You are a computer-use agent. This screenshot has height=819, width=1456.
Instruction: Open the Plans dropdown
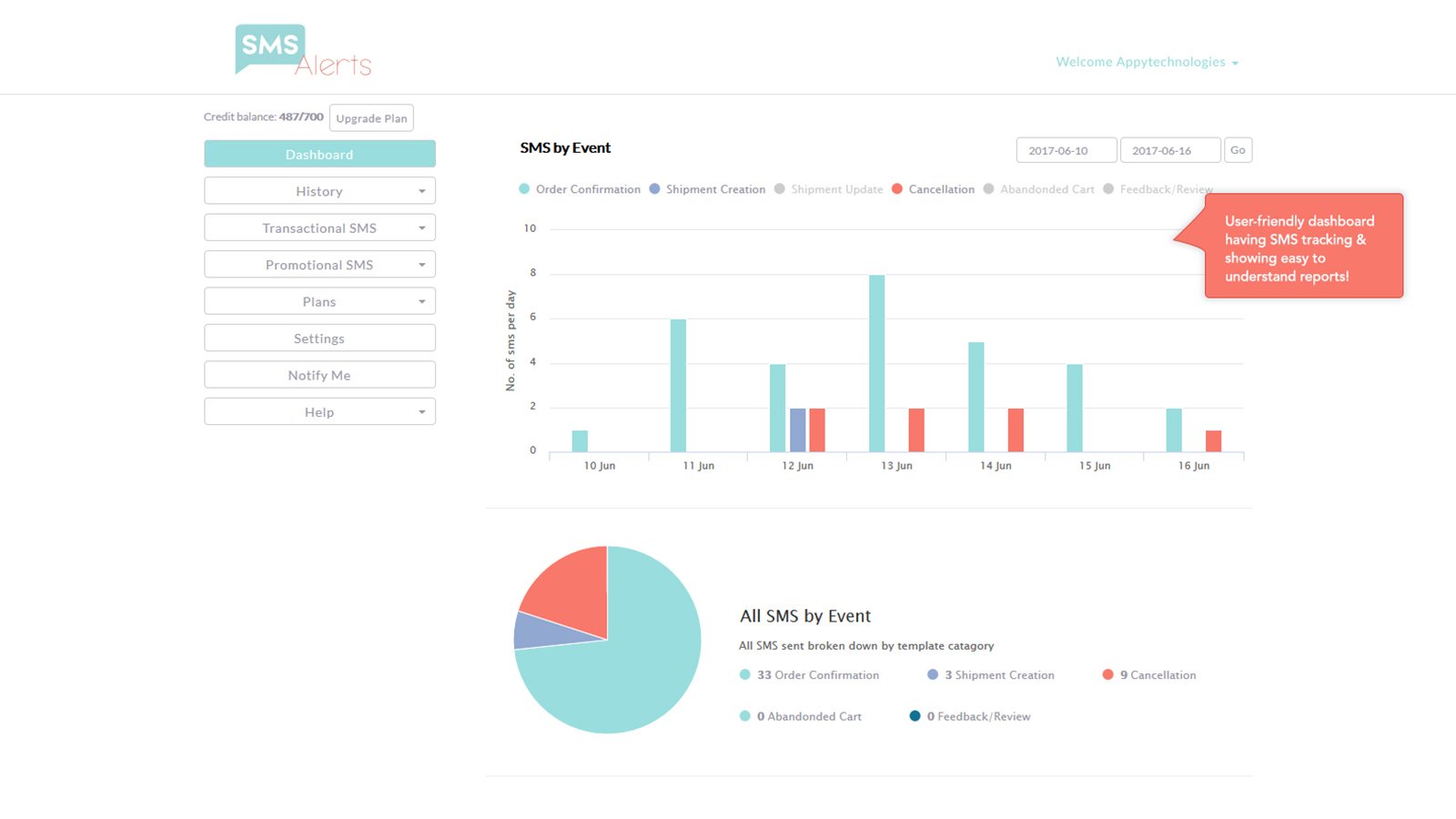click(x=319, y=301)
